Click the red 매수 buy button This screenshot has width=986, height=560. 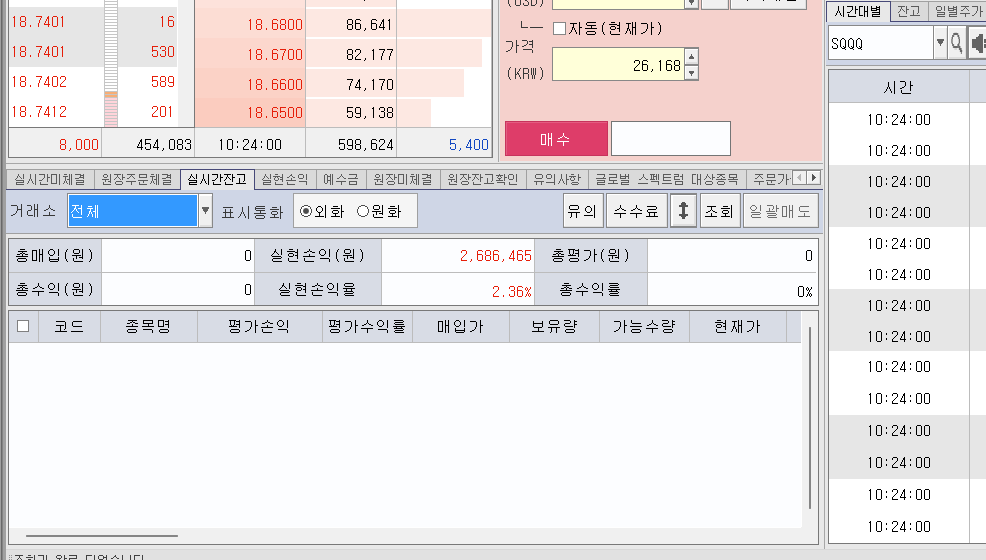pos(556,138)
